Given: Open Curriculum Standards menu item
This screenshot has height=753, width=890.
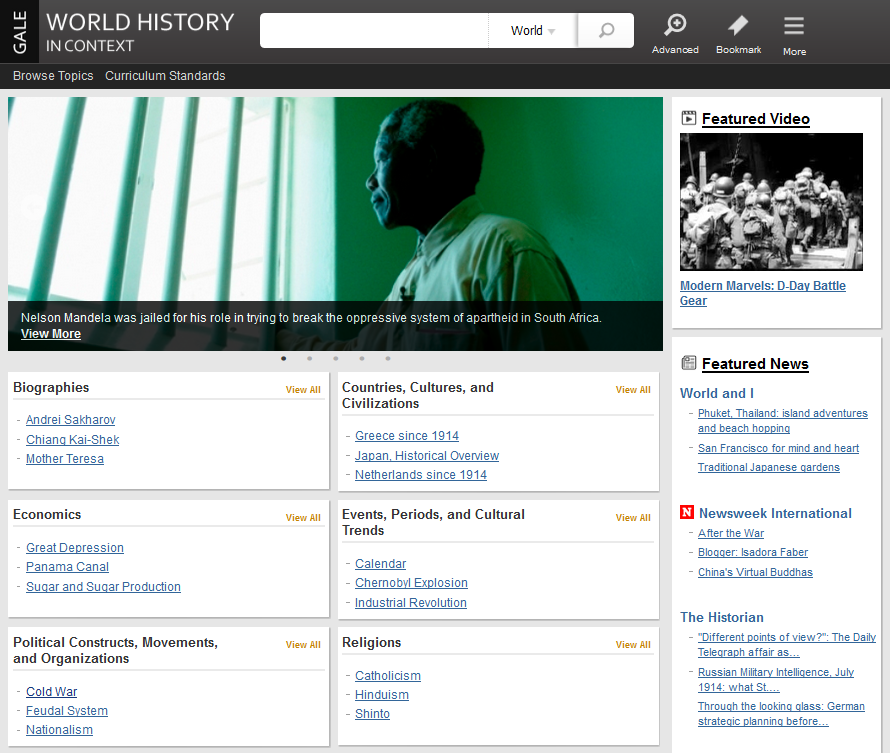Looking at the screenshot, I should [x=165, y=76].
